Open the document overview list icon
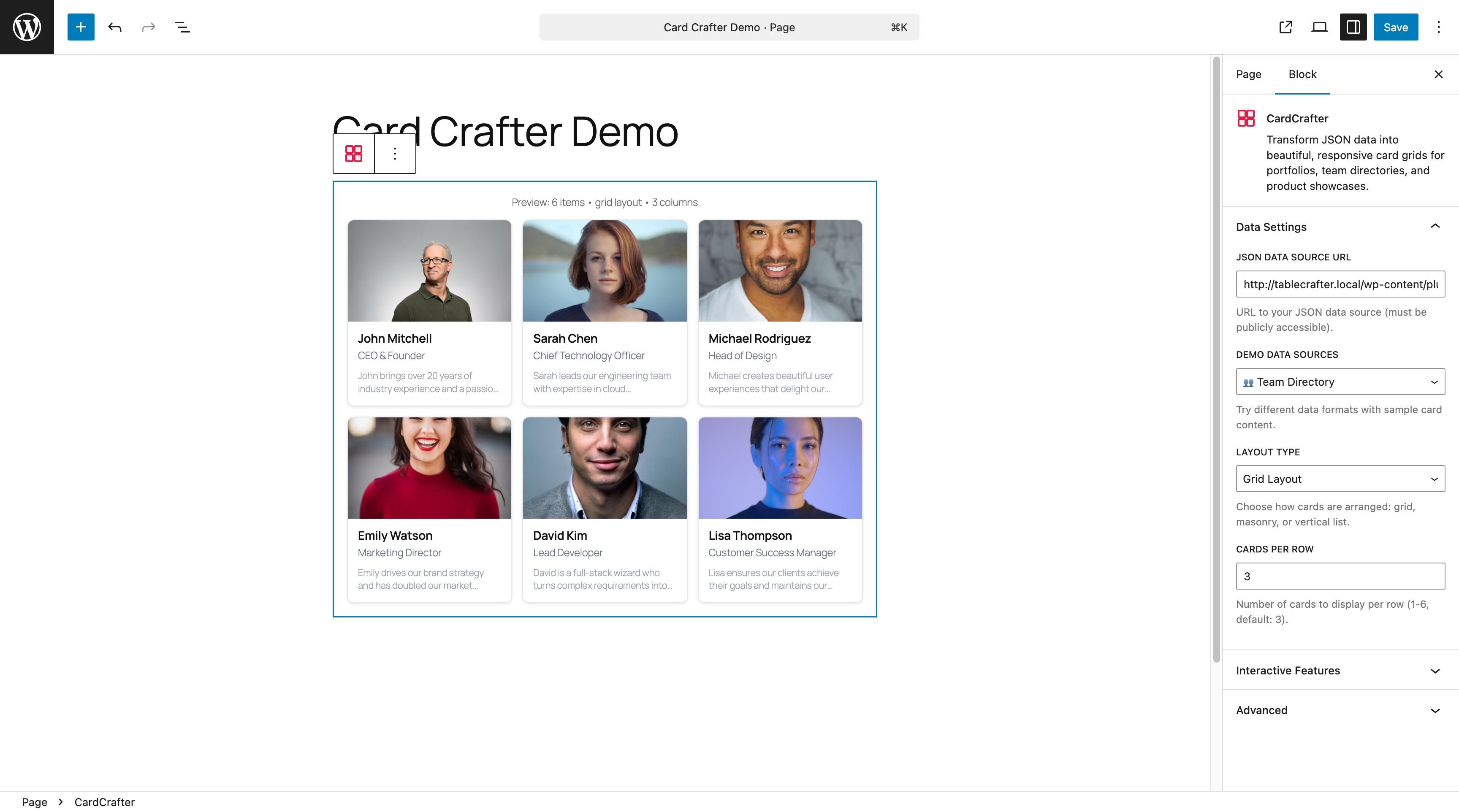 click(x=182, y=27)
